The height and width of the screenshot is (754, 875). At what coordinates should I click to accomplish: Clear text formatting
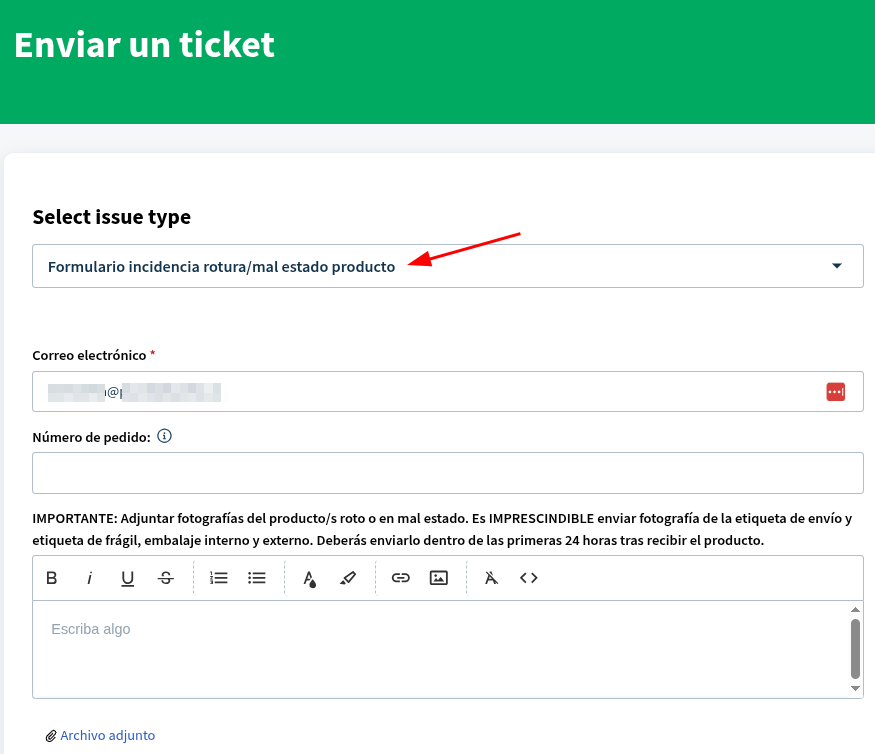491,578
